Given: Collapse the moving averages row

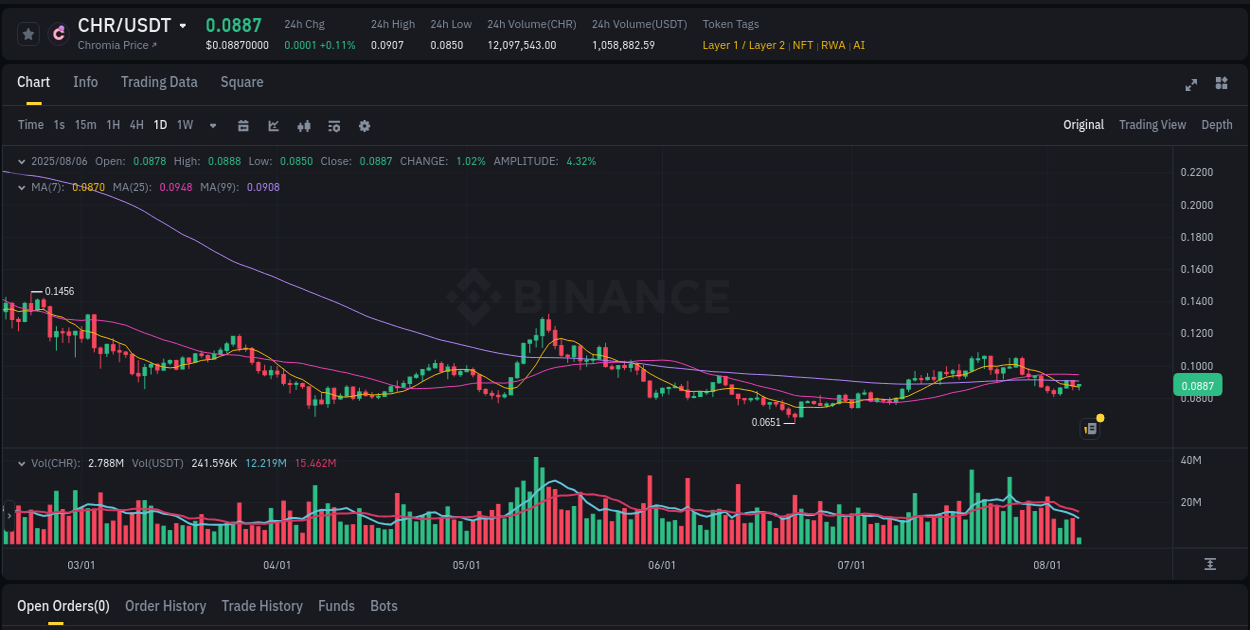Looking at the screenshot, I should [20, 186].
